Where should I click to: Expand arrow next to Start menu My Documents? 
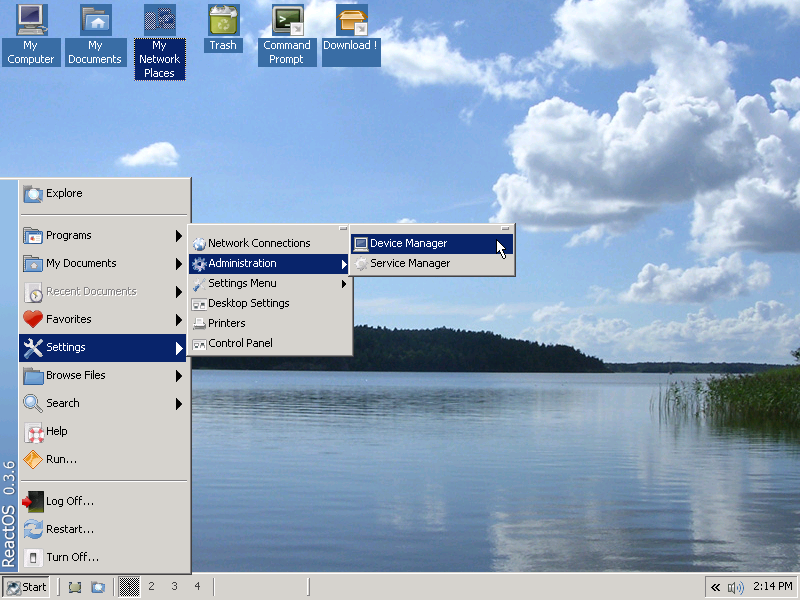pyautogui.click(x=179, y=264)
